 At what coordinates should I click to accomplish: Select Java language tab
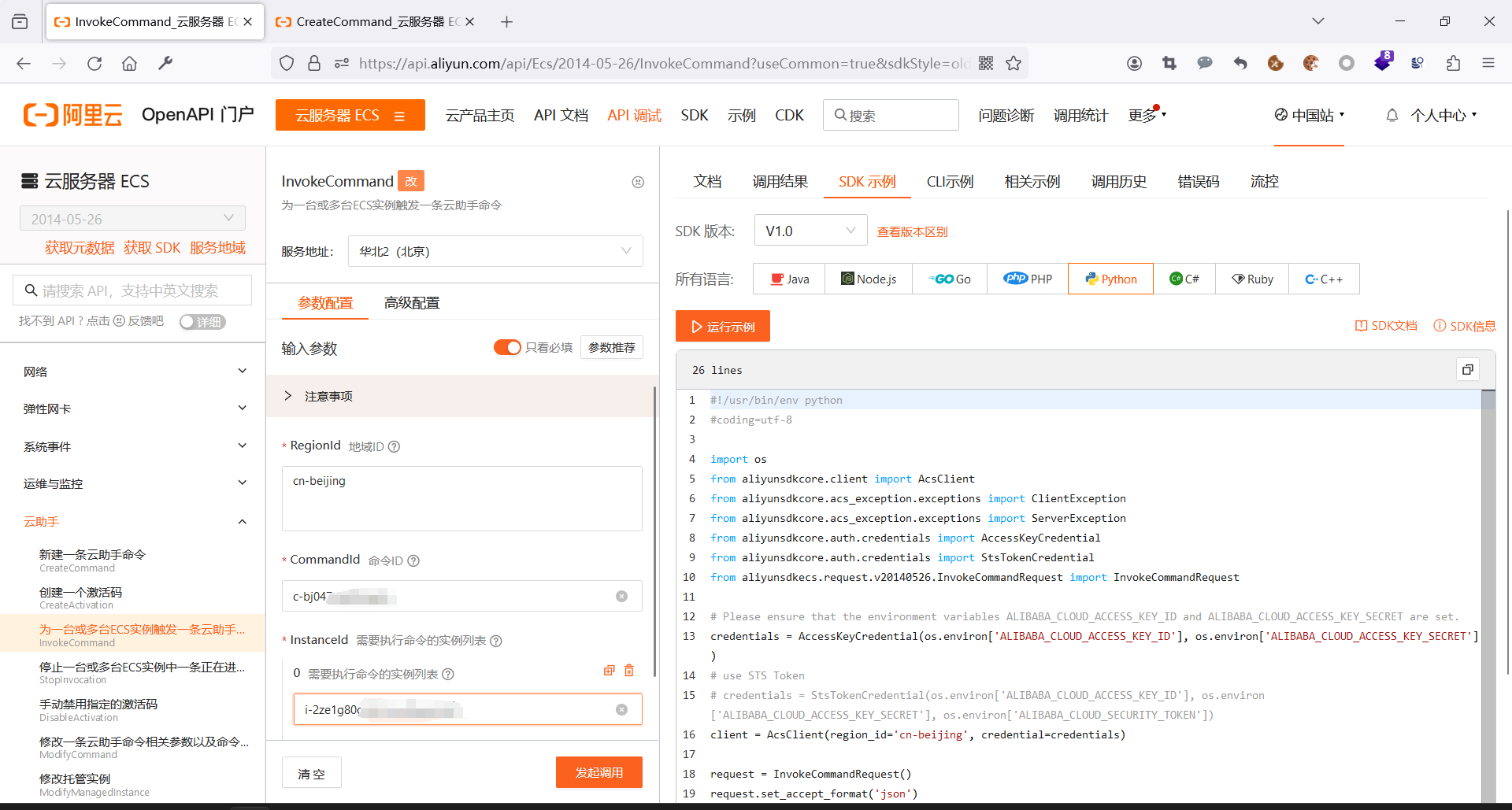pos(789,279)
